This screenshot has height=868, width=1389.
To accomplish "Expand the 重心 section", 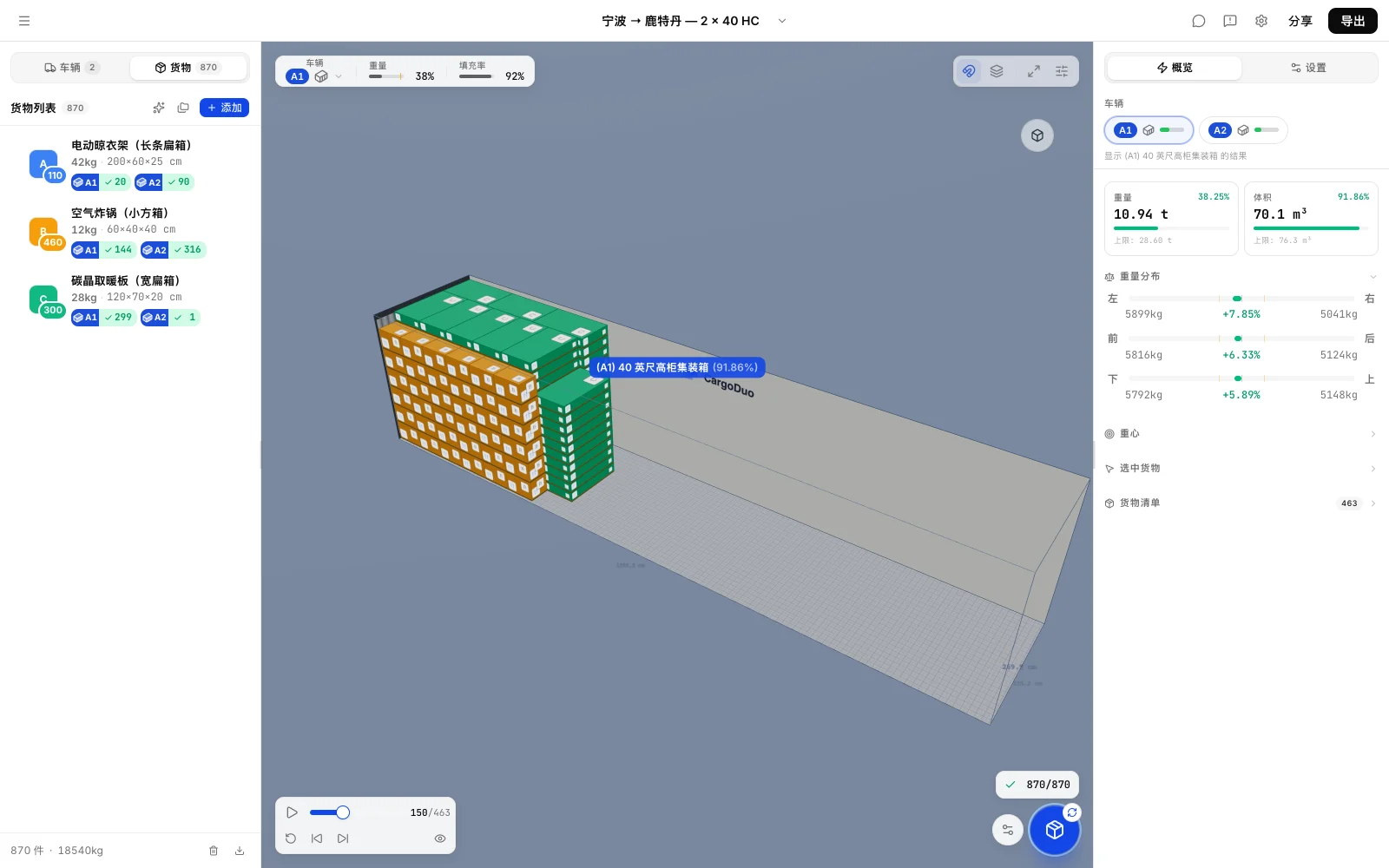I will (x=1241, y=434).
